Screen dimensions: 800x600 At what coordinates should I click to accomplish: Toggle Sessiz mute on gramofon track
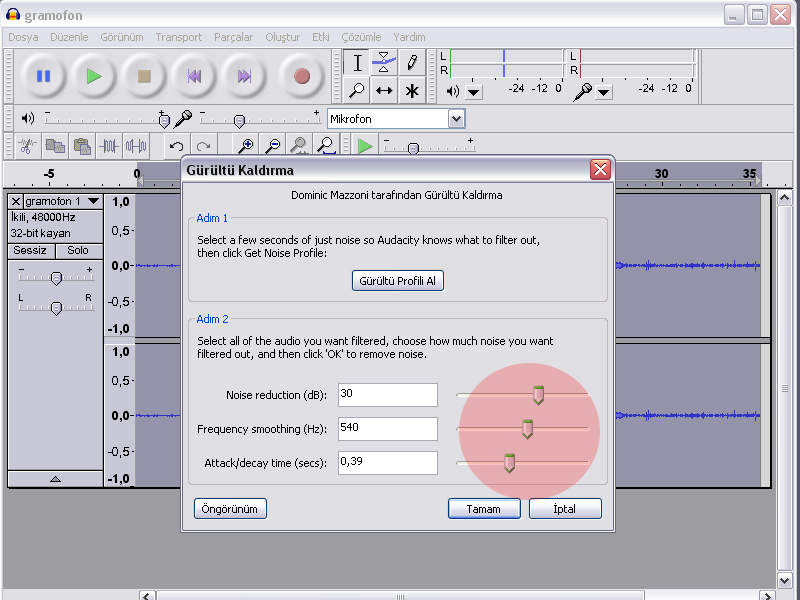pyautogui.click(x=30, y=250)
